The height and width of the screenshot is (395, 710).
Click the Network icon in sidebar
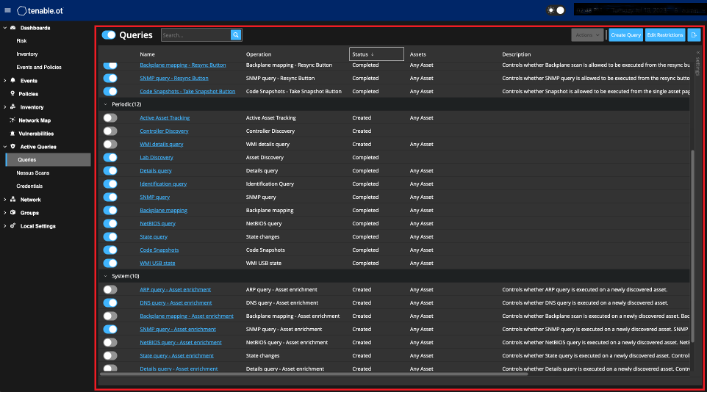point(13,199)
